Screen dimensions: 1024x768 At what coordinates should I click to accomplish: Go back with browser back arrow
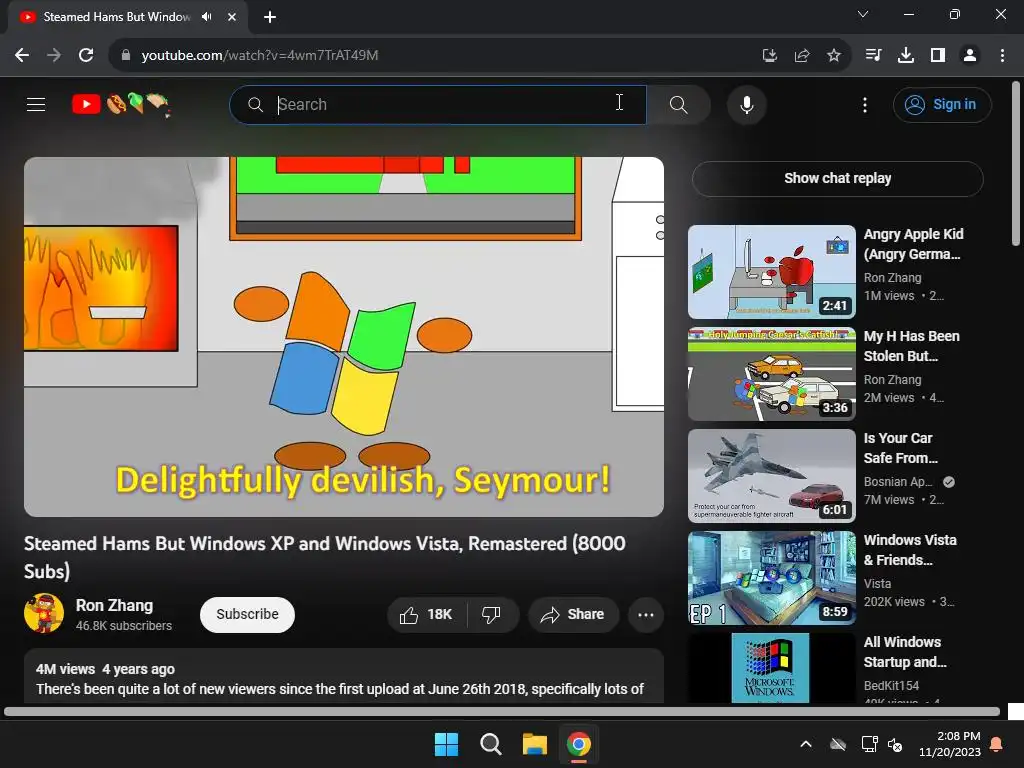[22, 56]
